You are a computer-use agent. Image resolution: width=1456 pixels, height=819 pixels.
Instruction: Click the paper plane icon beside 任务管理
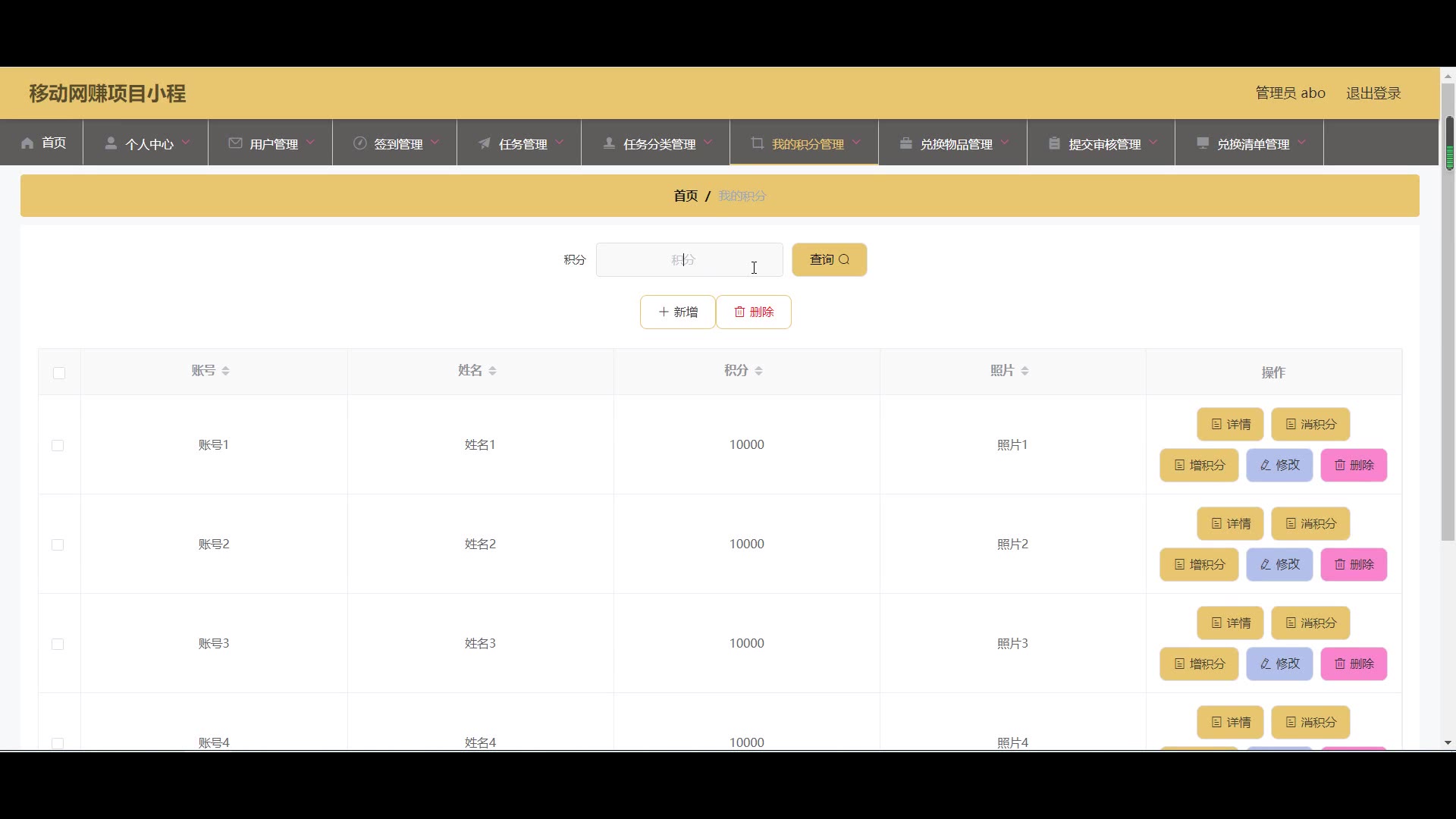[x=484, y=143]
